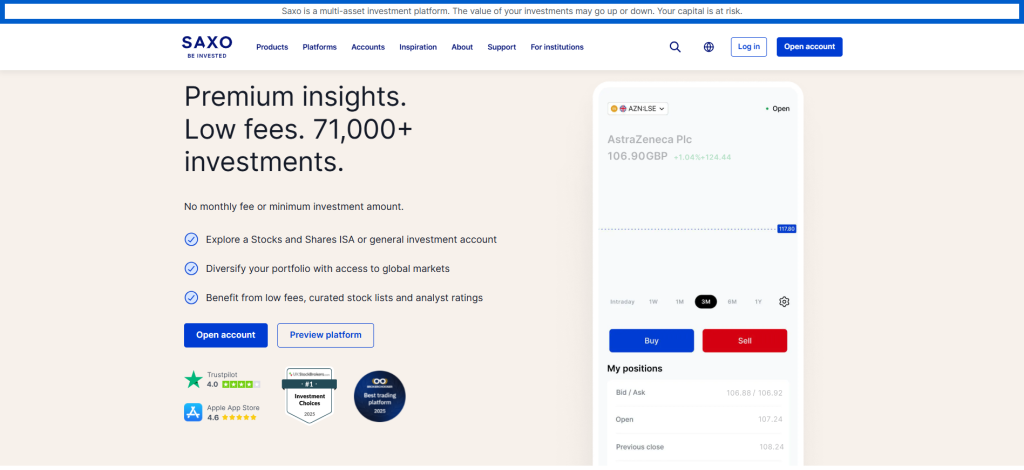Select the Intraday chart range
The width and height of the screenshot is (1024, 470).
pos(622,302)
